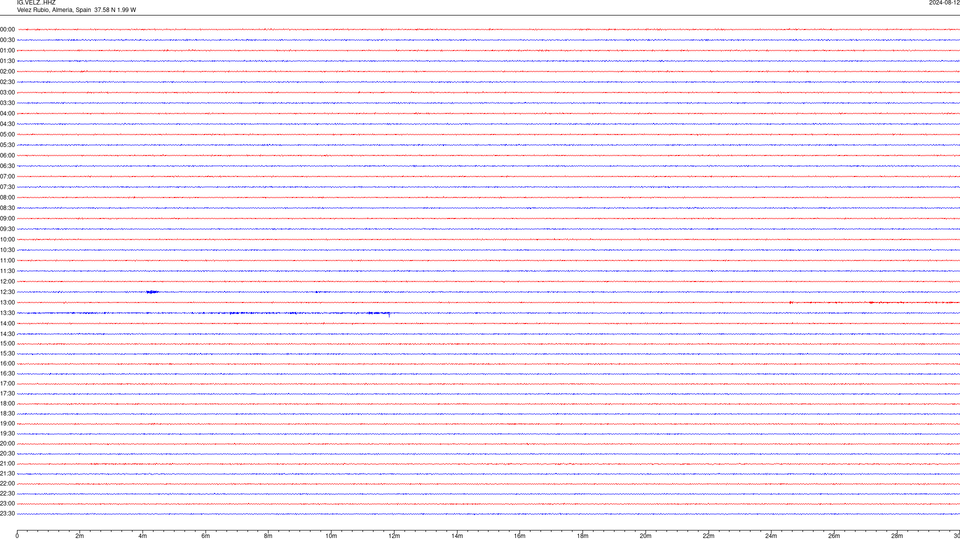960x540 pixels.
Task: Click the 20m tick on time axis
Action: [x=645, y=536]
